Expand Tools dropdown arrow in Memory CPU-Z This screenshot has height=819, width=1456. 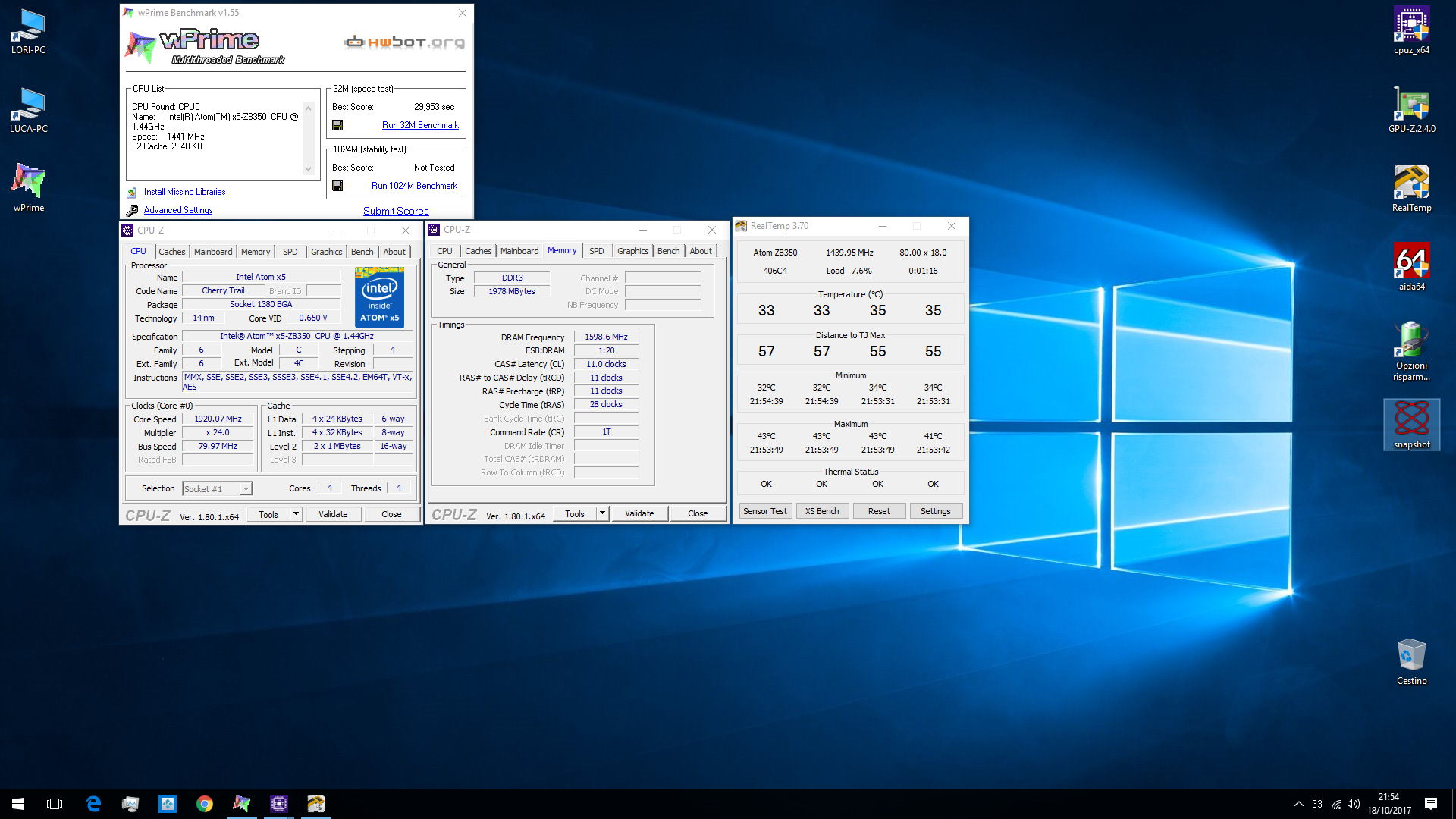(603, 513)
